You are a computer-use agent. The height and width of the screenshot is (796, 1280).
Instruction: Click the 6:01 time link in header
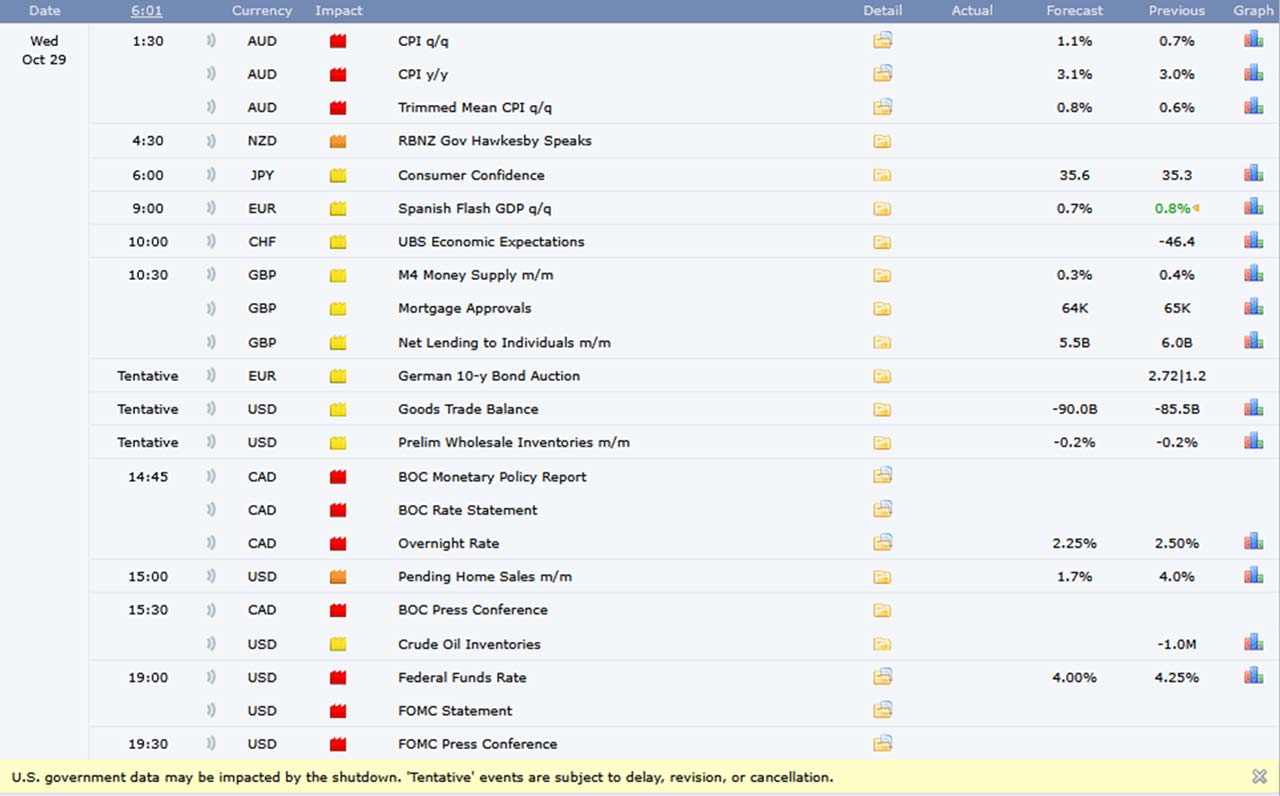click(x=147, y=11)
